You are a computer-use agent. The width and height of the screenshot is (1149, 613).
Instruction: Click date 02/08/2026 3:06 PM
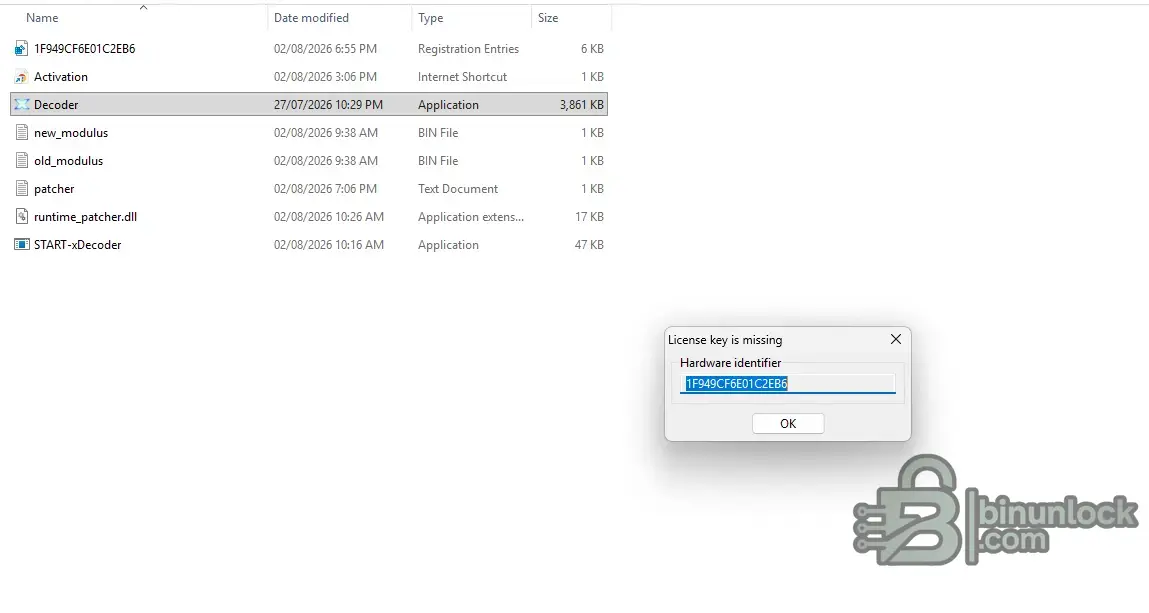pyautogui.click(x=325, y=77)
